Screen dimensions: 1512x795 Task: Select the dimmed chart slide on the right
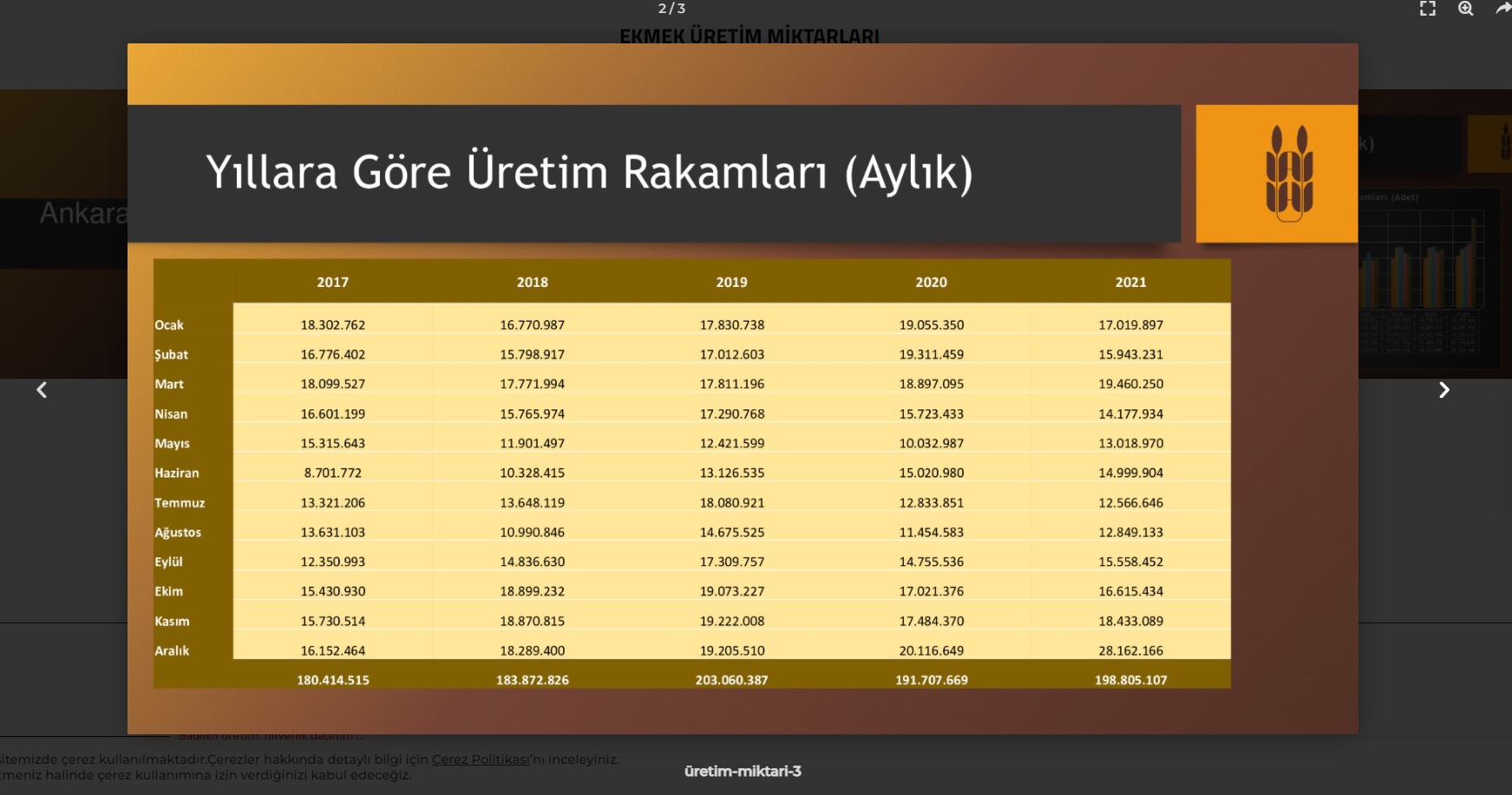click(x=1431, y=260)
